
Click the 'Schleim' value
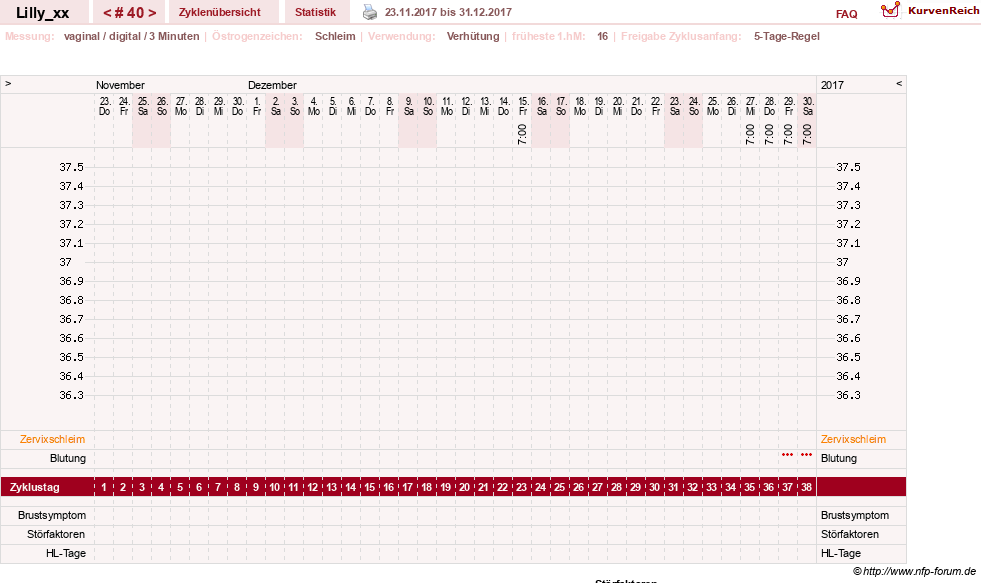[335, 36]
